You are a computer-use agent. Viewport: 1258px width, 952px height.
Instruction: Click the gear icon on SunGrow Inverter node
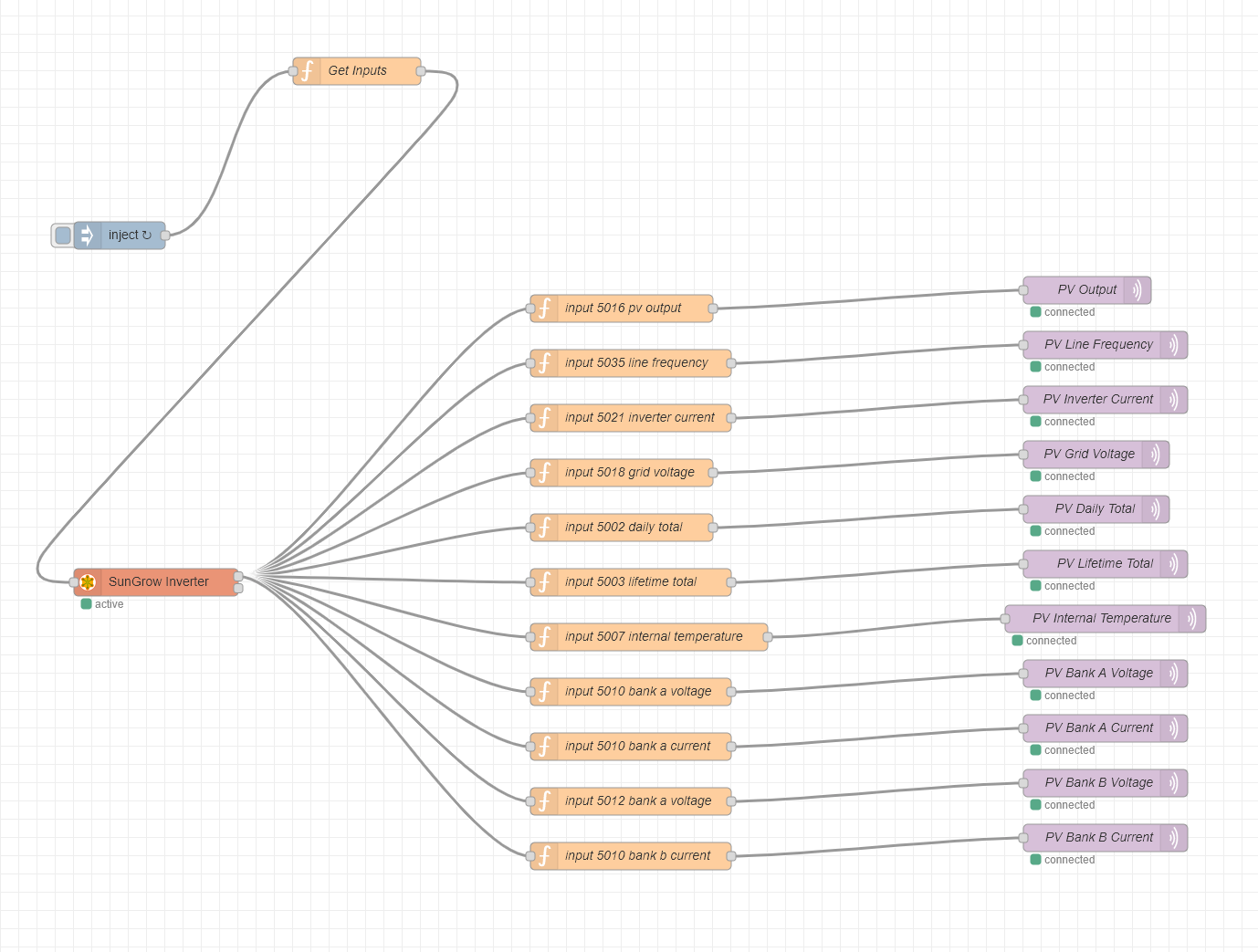[89, 581]
